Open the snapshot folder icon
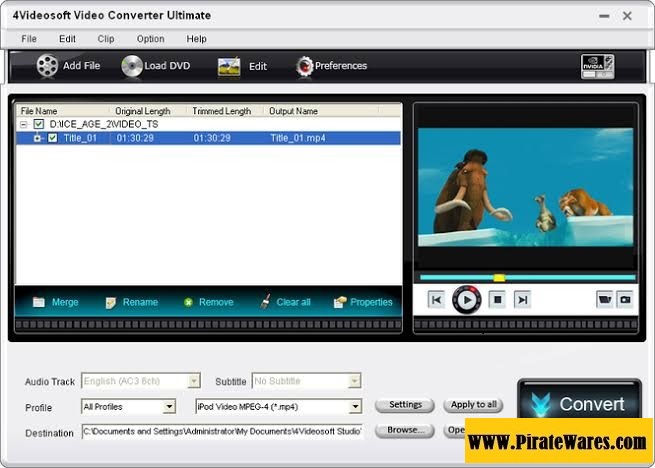This screenshot has width=655, height=468. (x=604, y=299)
